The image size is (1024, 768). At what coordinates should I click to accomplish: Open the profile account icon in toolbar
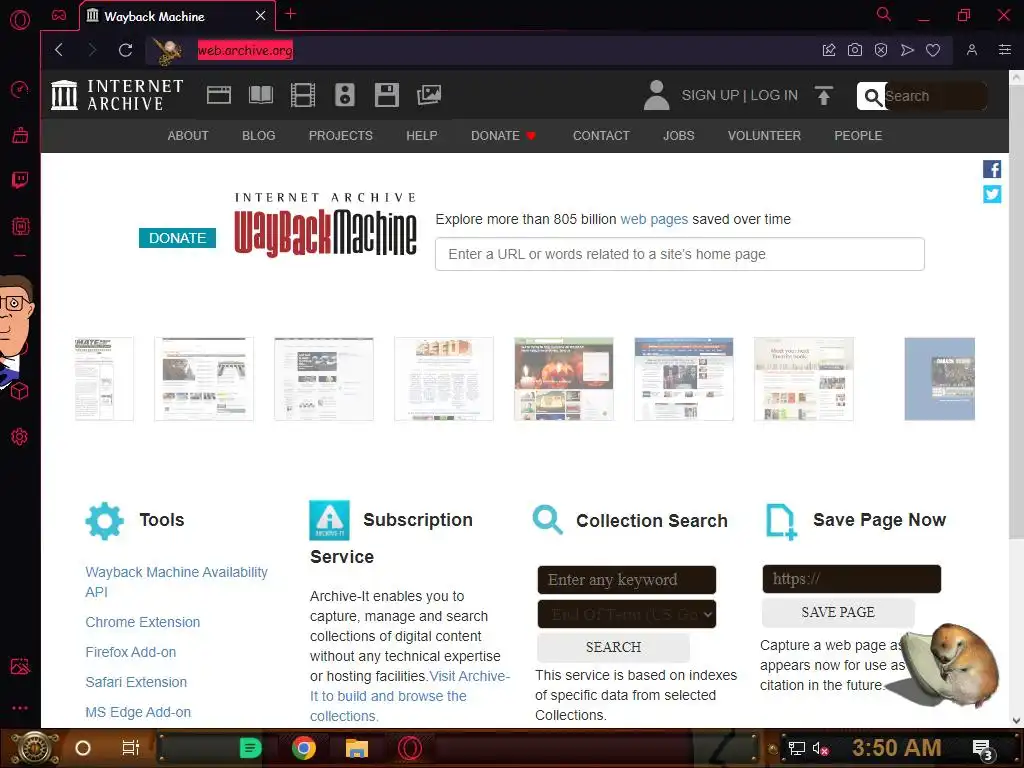(972, 50)
